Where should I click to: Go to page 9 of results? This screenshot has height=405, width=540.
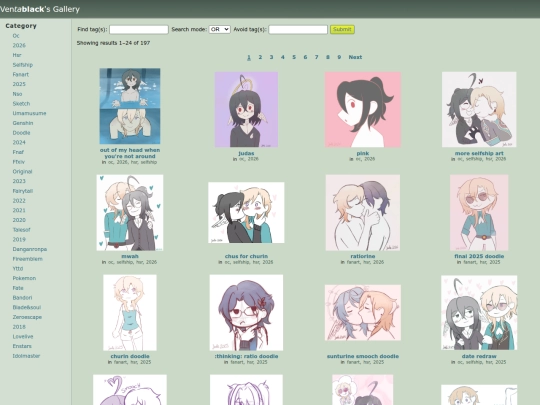pos(339,57)
